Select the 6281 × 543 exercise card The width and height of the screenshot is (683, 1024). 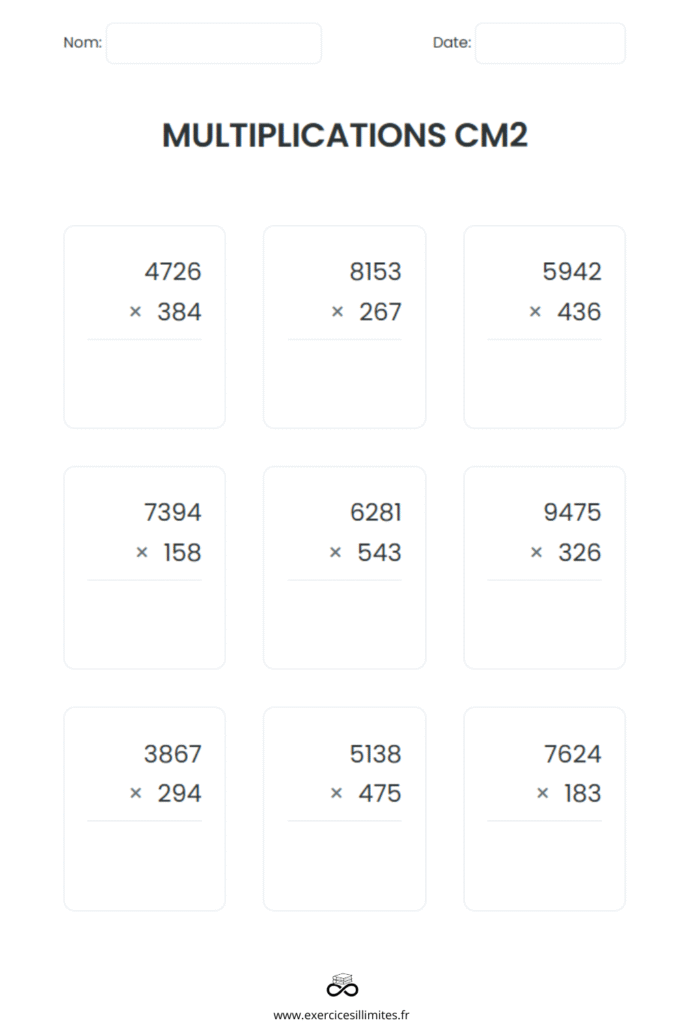[344, 568]
